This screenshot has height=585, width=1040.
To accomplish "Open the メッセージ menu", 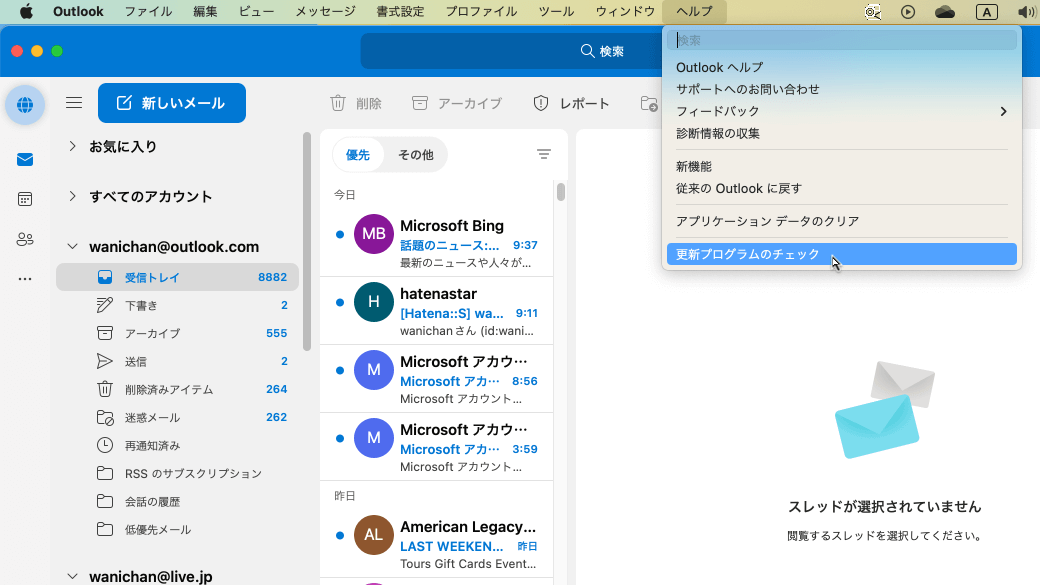I will 325,11.
